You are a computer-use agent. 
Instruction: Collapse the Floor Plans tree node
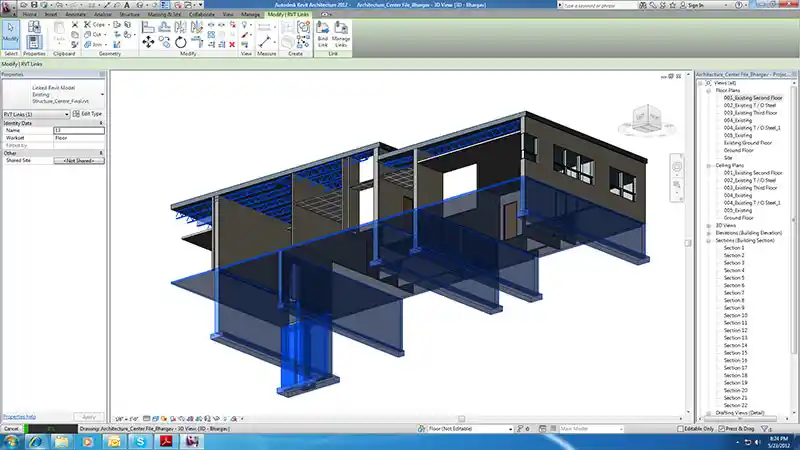point(709,91)
